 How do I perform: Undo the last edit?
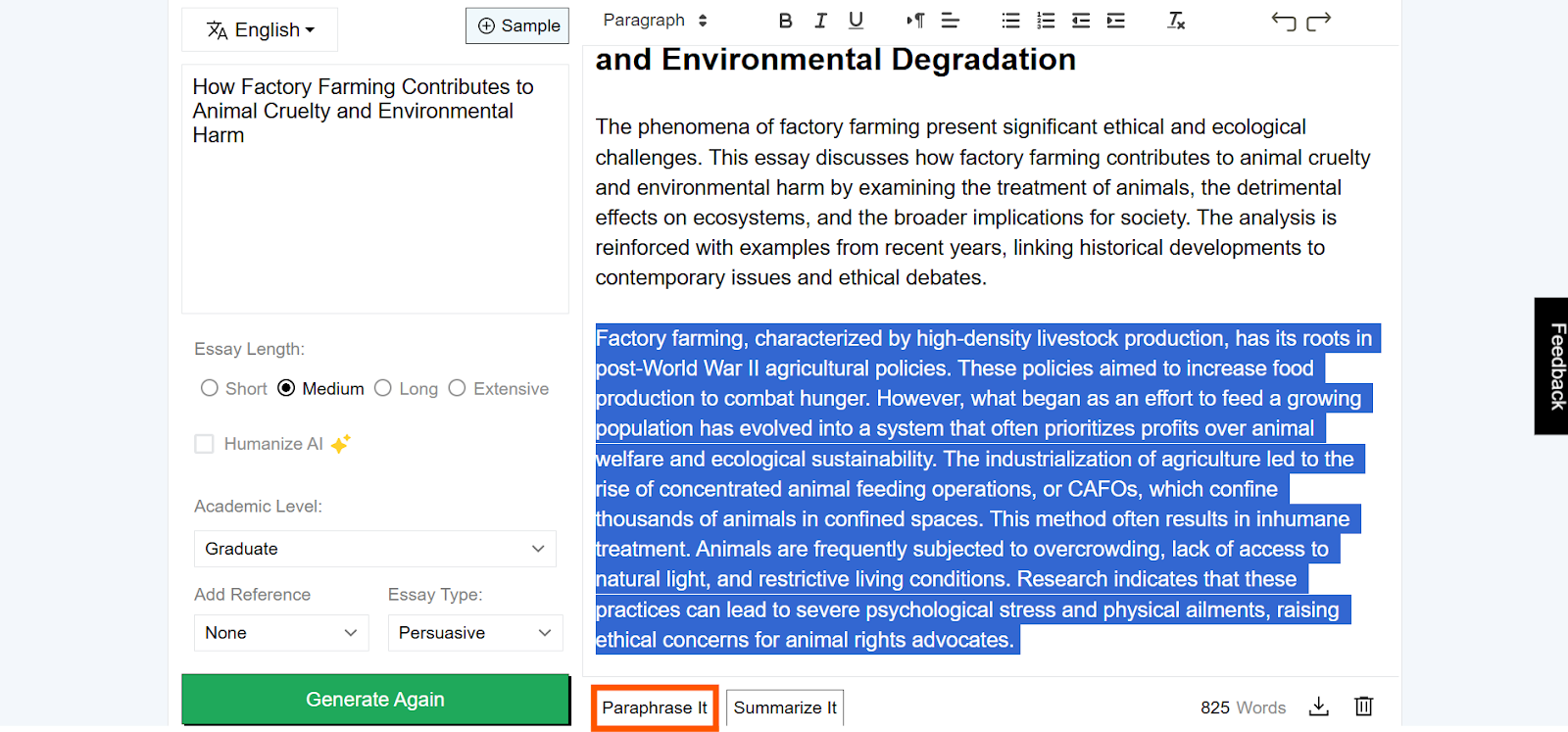pos(1283,21)
